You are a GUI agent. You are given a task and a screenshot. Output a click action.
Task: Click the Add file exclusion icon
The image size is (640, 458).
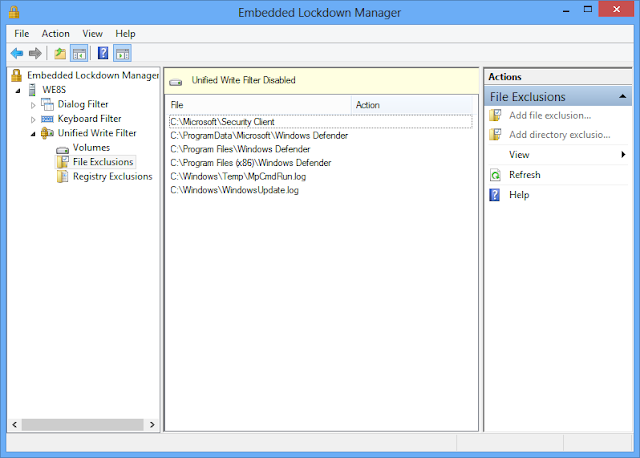(x=495, y=116)
